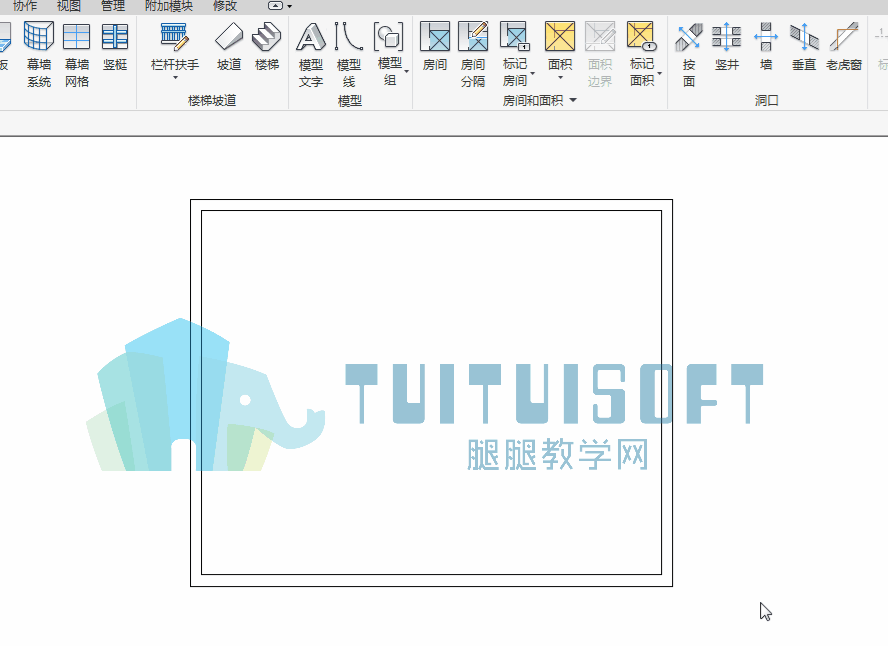Select the Tag Area tool (标记面积)
Viewport: 888px width, 646px height.
(642, 53)
